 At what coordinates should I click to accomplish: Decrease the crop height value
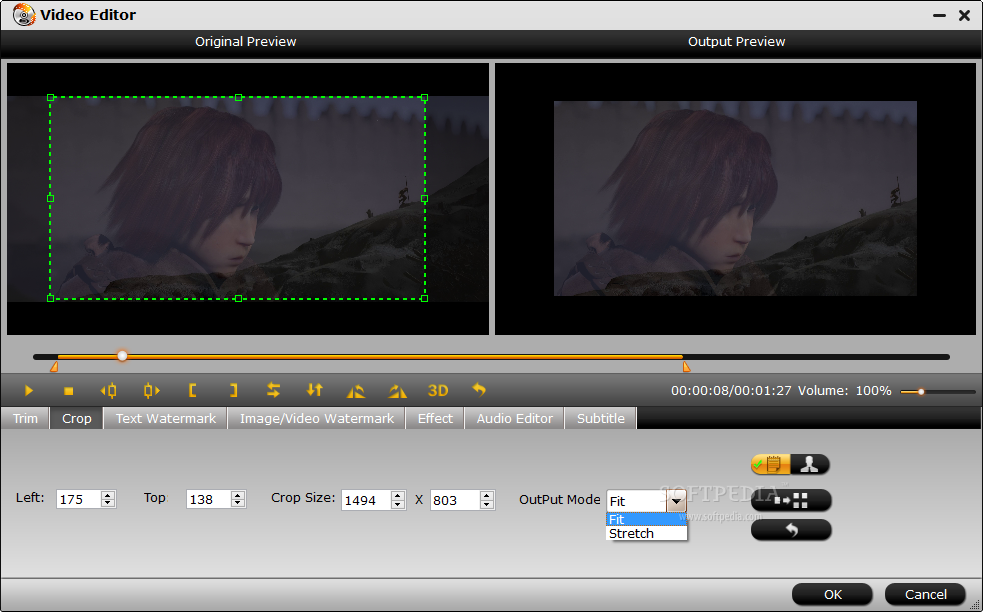pos(486,504)
